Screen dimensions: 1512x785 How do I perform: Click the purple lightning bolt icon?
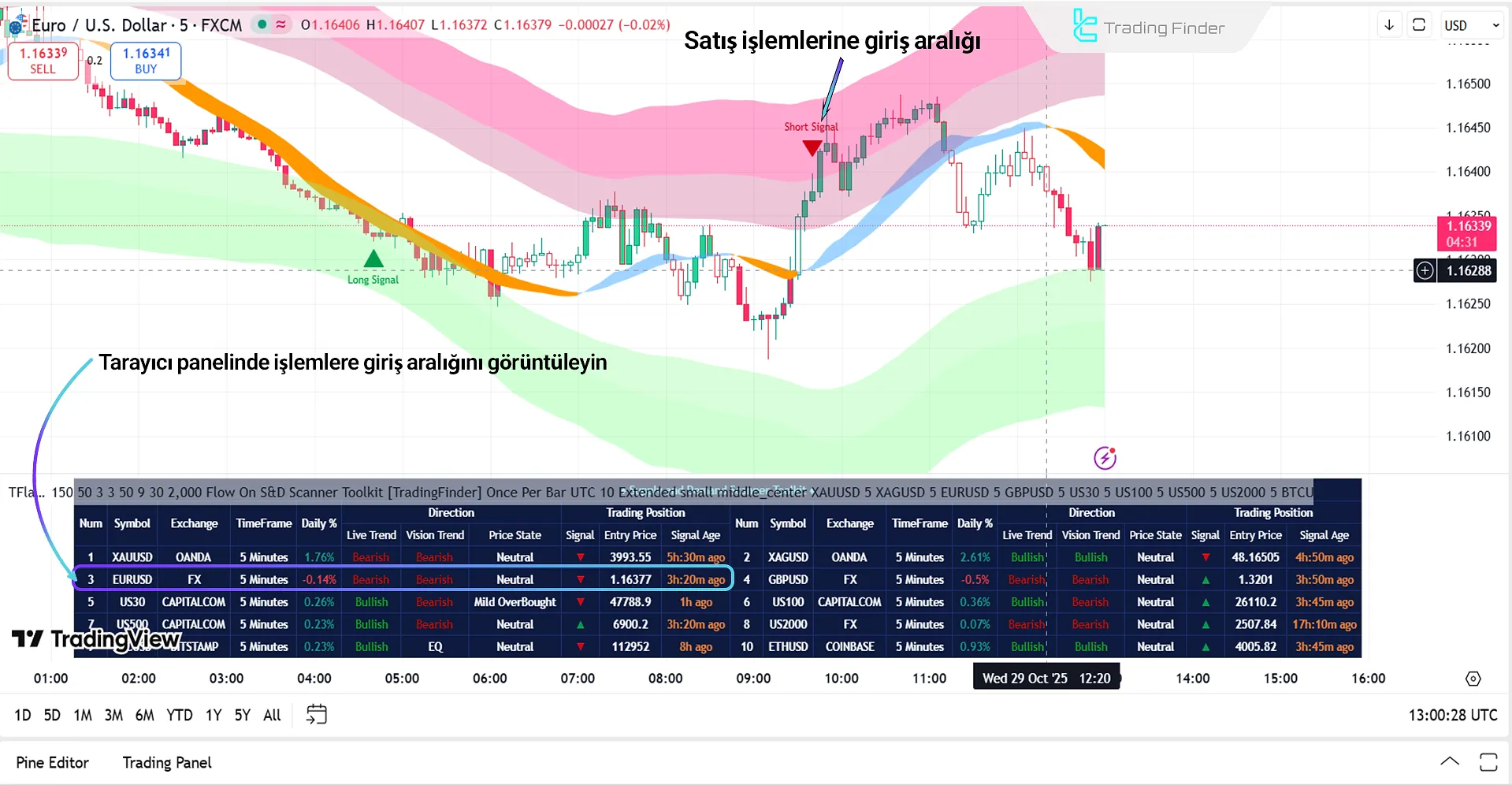pos(1105,458)
